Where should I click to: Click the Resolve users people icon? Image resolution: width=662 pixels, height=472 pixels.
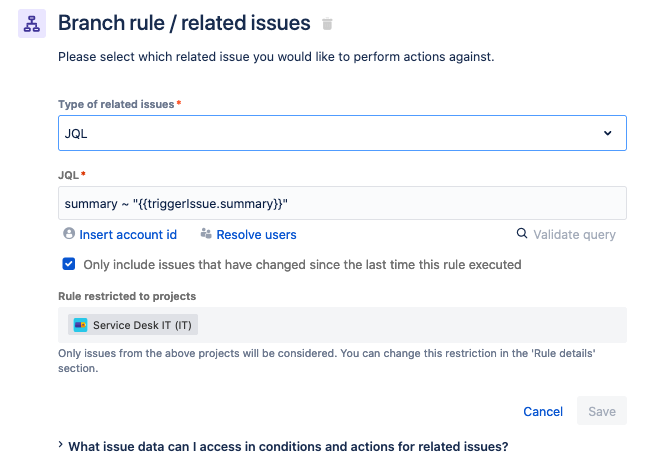coord(206,234)
